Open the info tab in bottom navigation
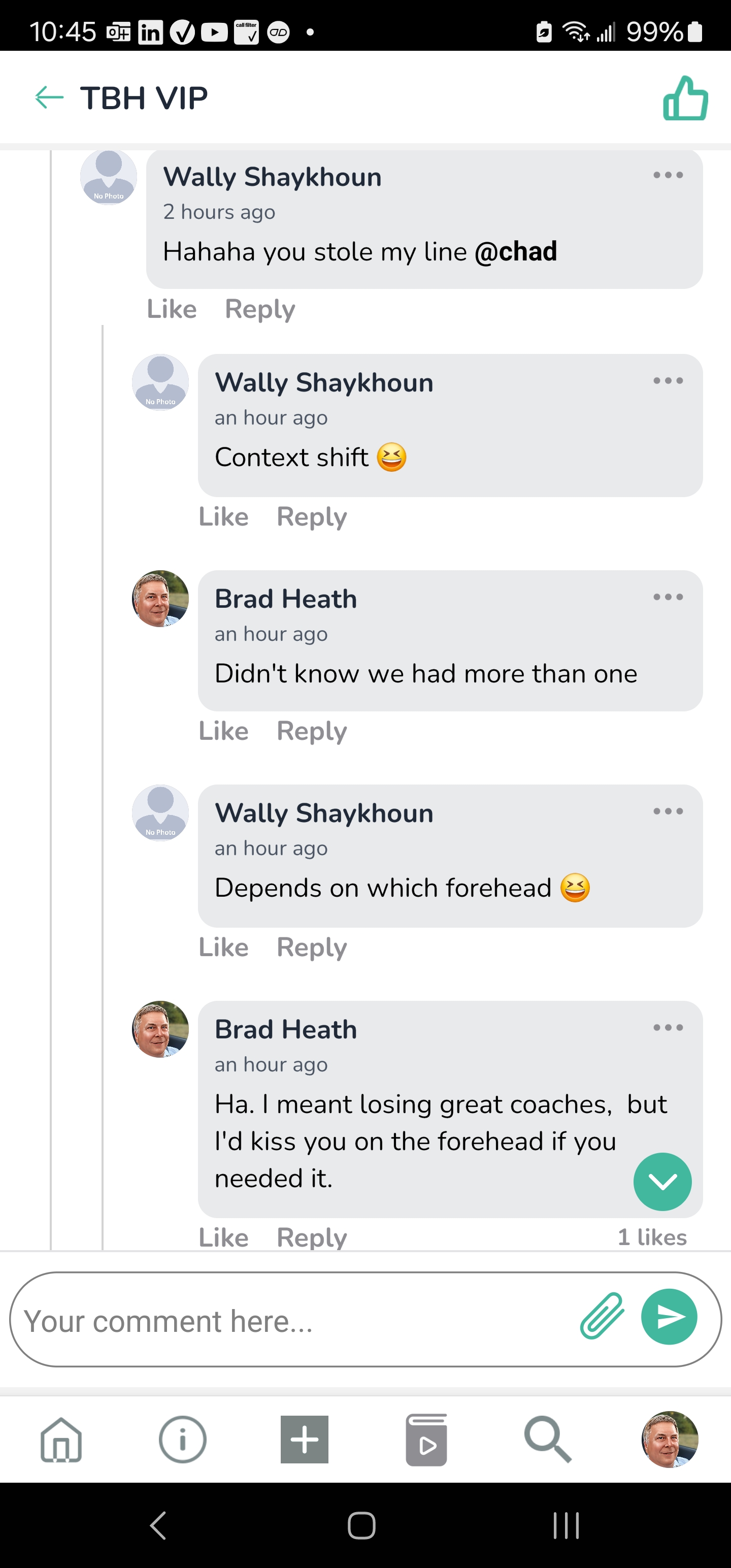This screenshot has height=1568, width=731. point(183,1440)
